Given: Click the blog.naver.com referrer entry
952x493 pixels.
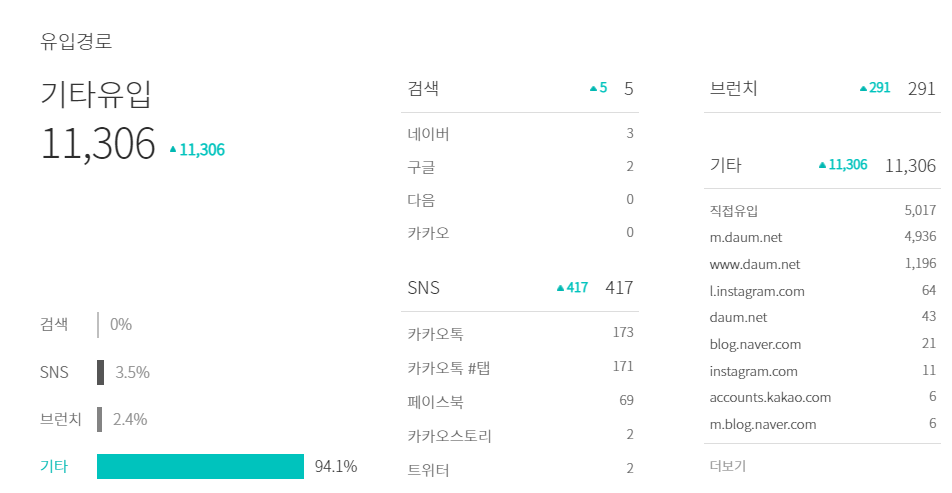Looking at the screenshot, I should coord(822,344).
